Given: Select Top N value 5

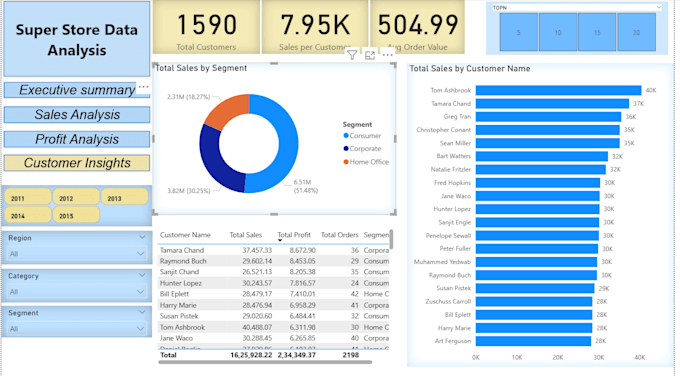Looking at the screenshot, I should tap(519, 32).
